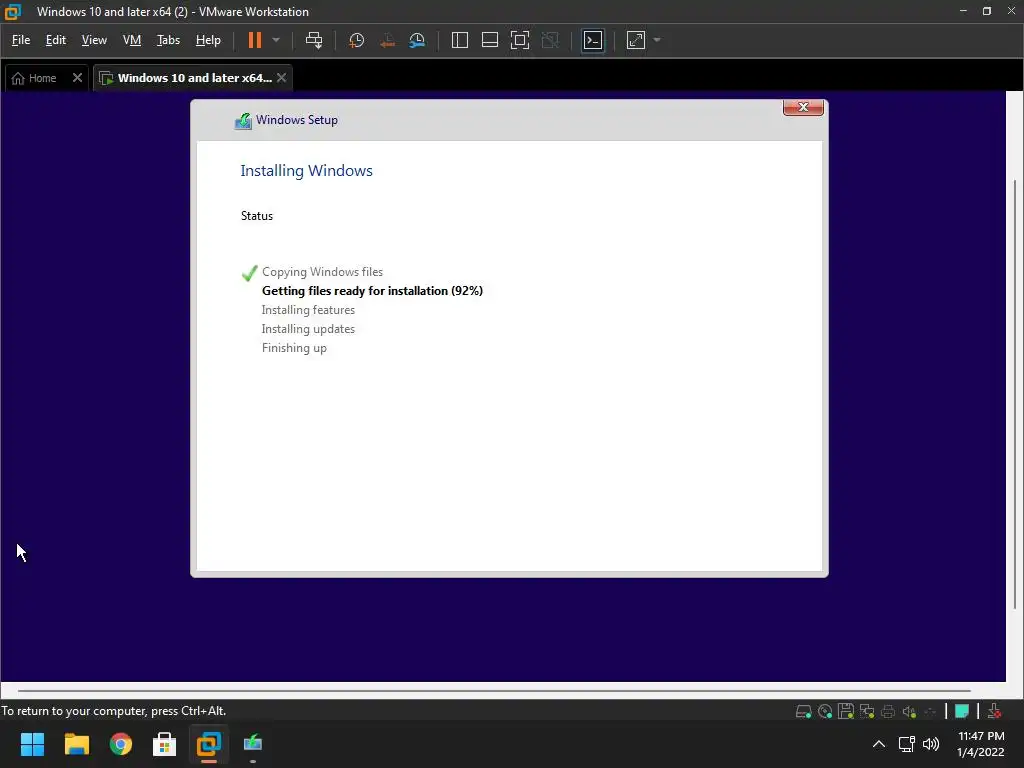Click the Send Ctrl+Alt+Del toolbar icon
The image size is (1024, 768).
(314, 40)
